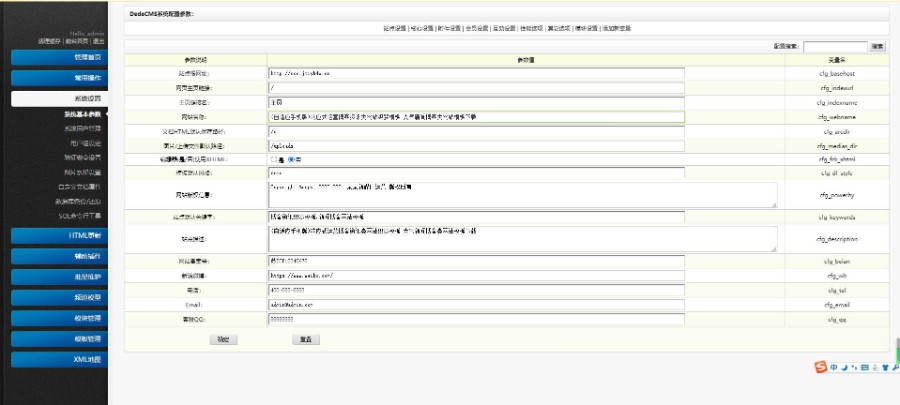Expand the 辅助插件 sidebar menu
Screen dimensions: 900x405
(59, 256)
